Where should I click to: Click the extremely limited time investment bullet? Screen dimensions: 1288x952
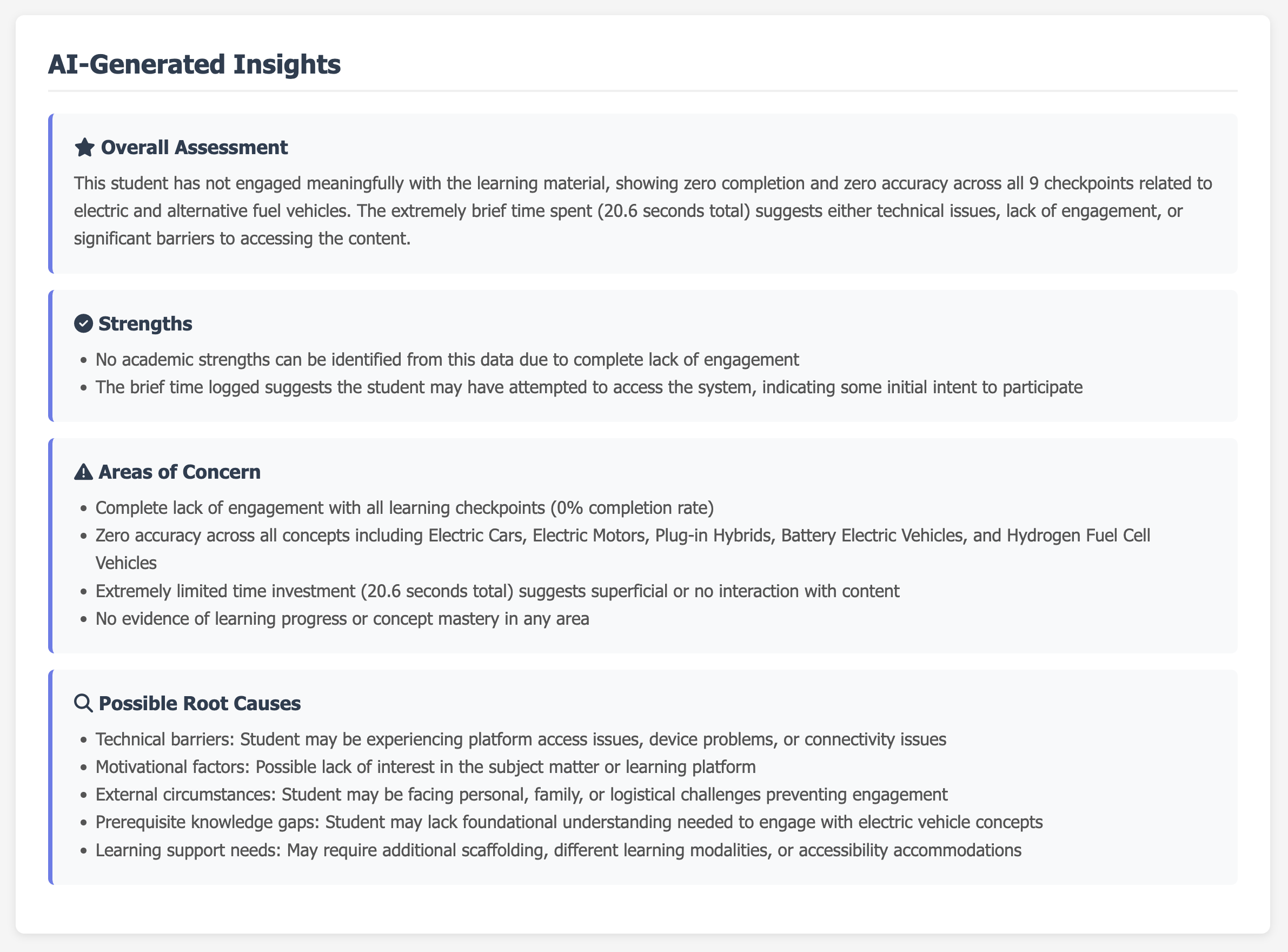pos(496,591)
